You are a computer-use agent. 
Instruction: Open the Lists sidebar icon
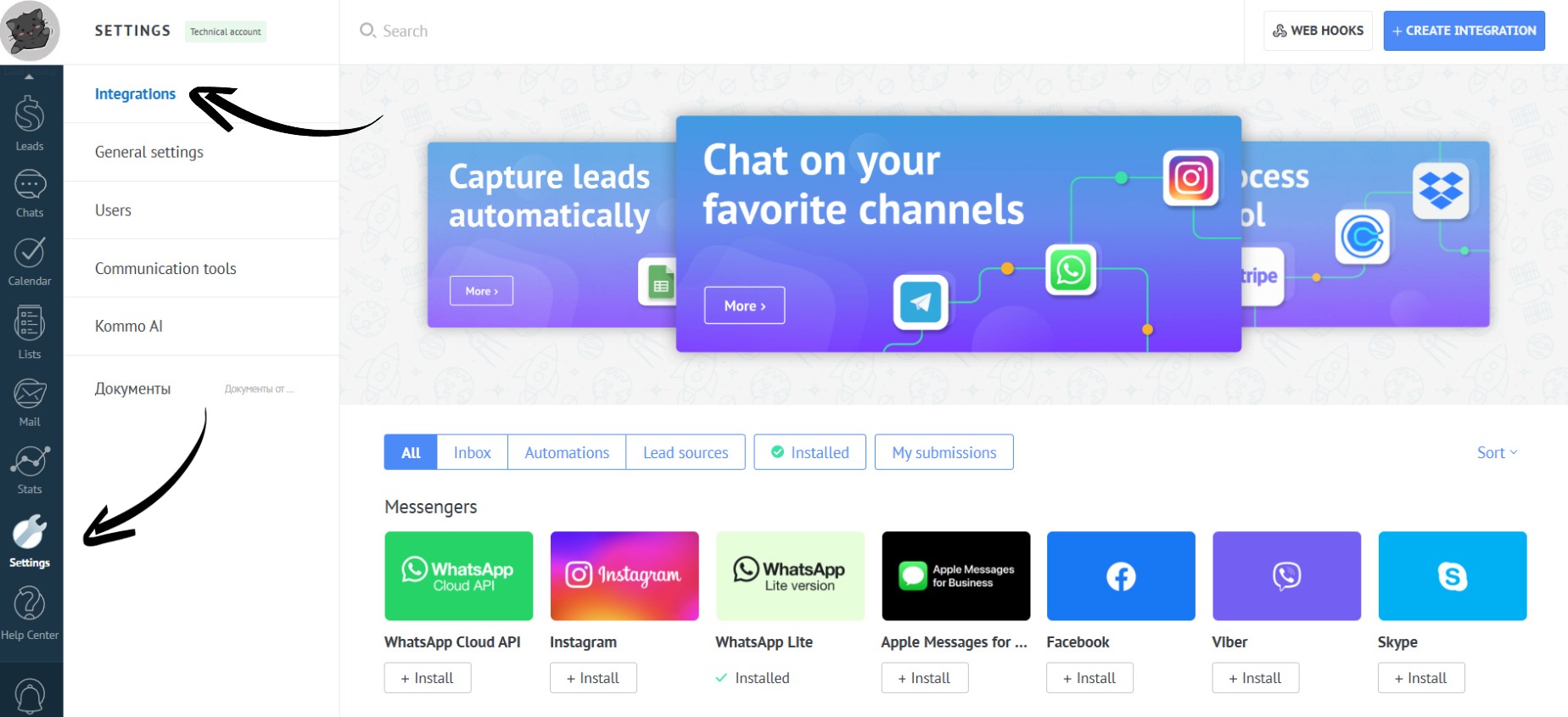30,332
